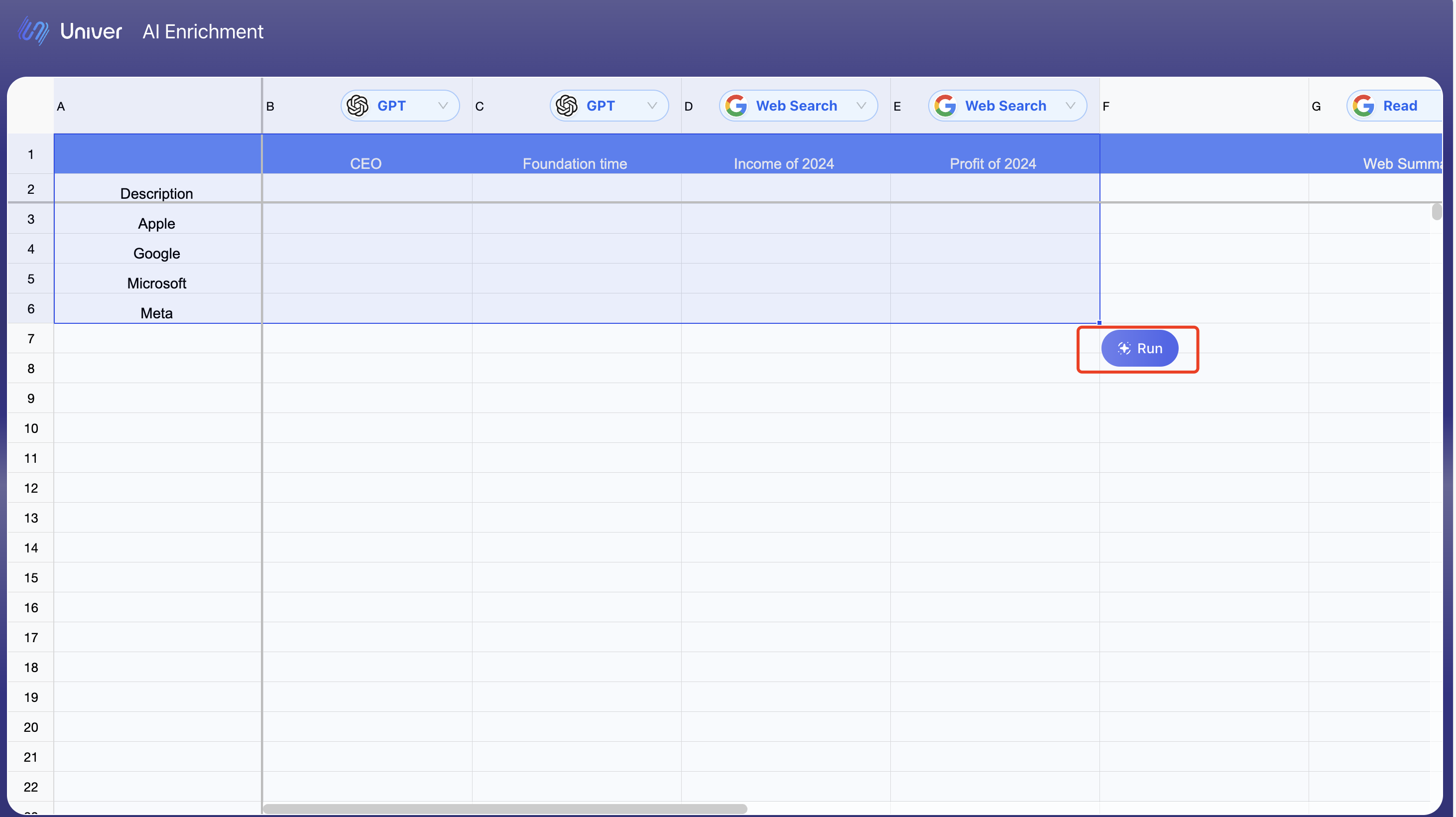Screen dimensions: 1456x817
Task: Select the Description cell
Action: click(x=158, y=188)
